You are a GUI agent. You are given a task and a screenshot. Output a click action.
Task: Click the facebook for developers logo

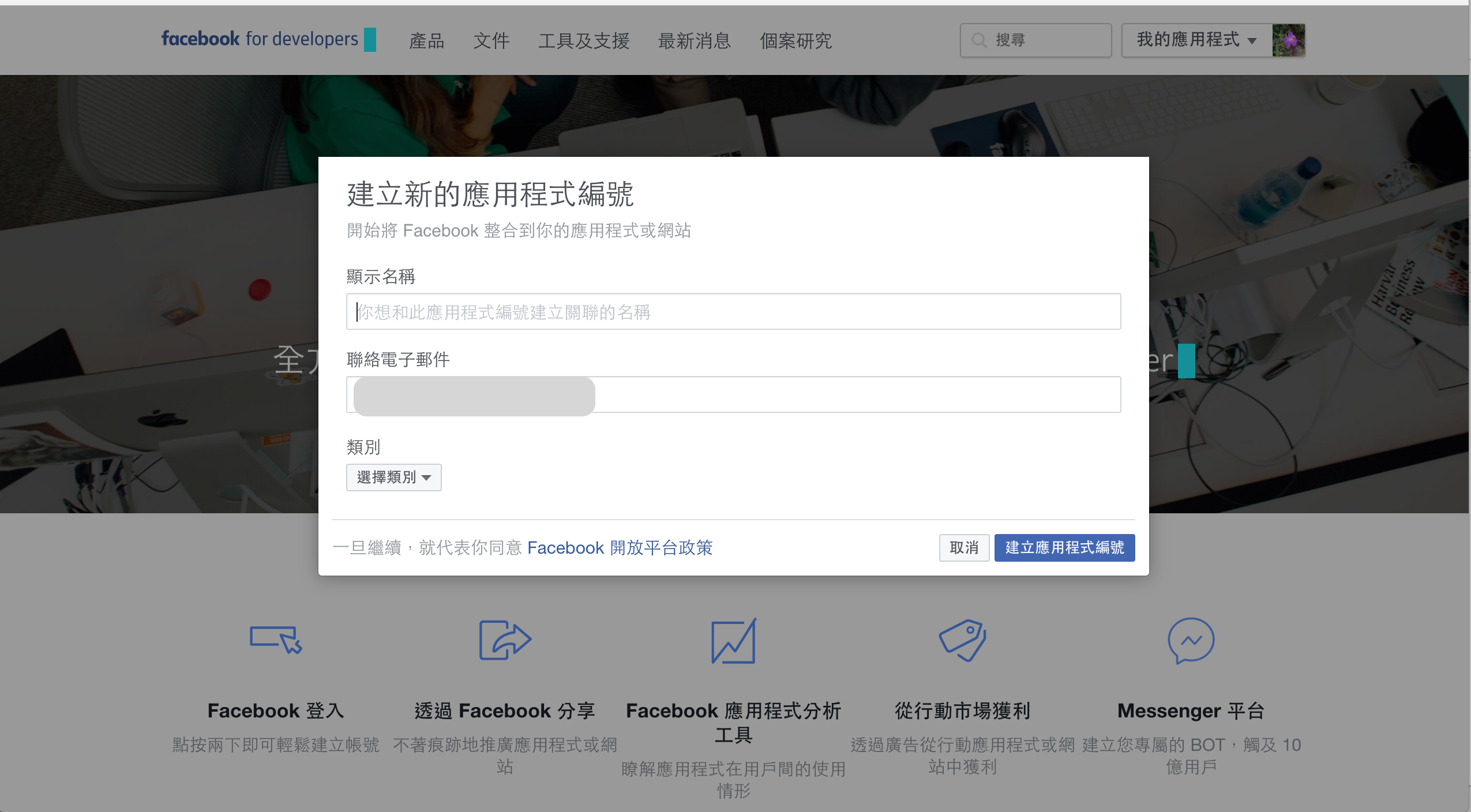pyautogui.click(x=268, y=39)
